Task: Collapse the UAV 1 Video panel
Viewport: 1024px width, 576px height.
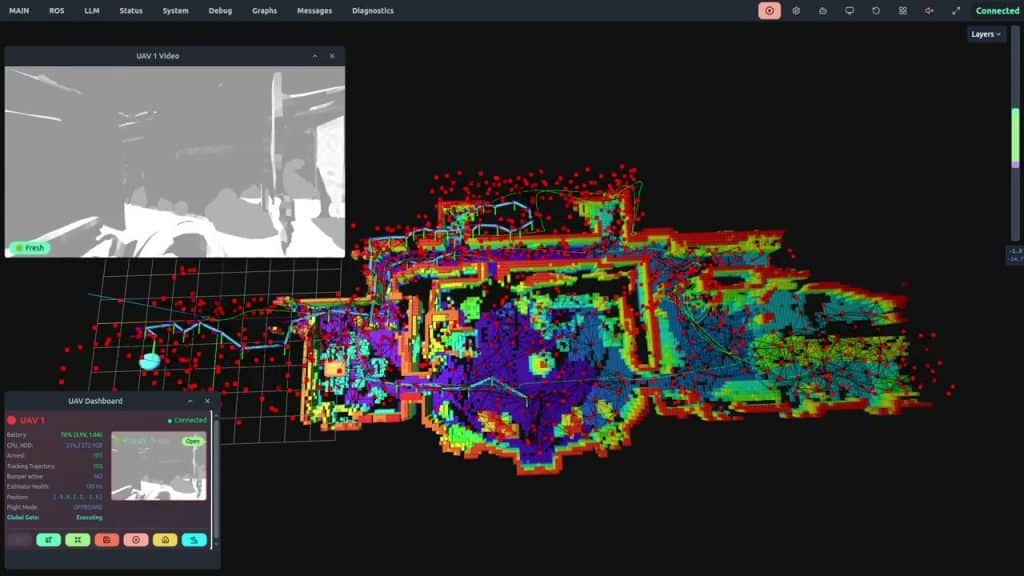Action: [x=315, y=56]
